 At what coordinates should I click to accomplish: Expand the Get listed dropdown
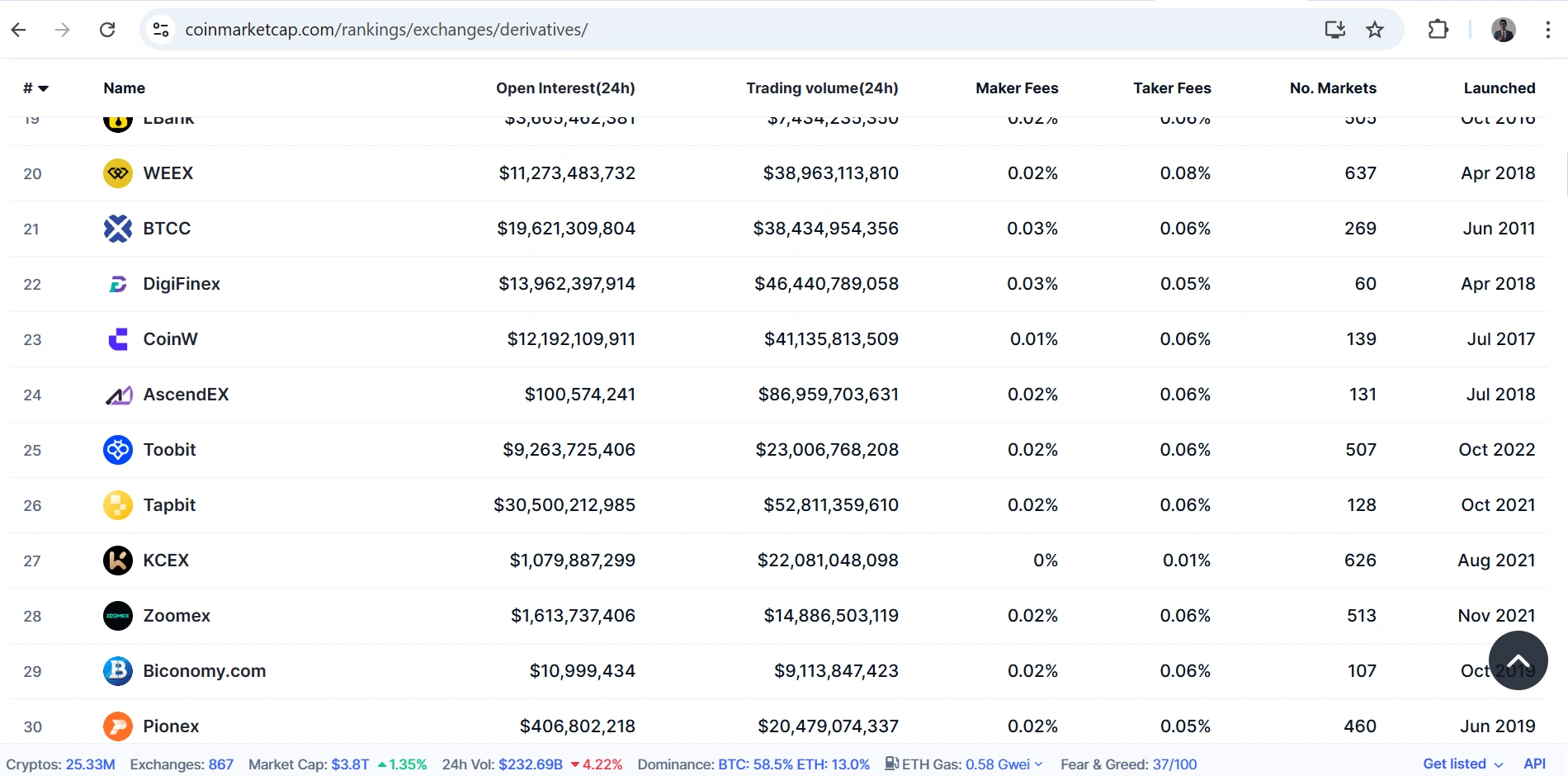(1462, 764)
